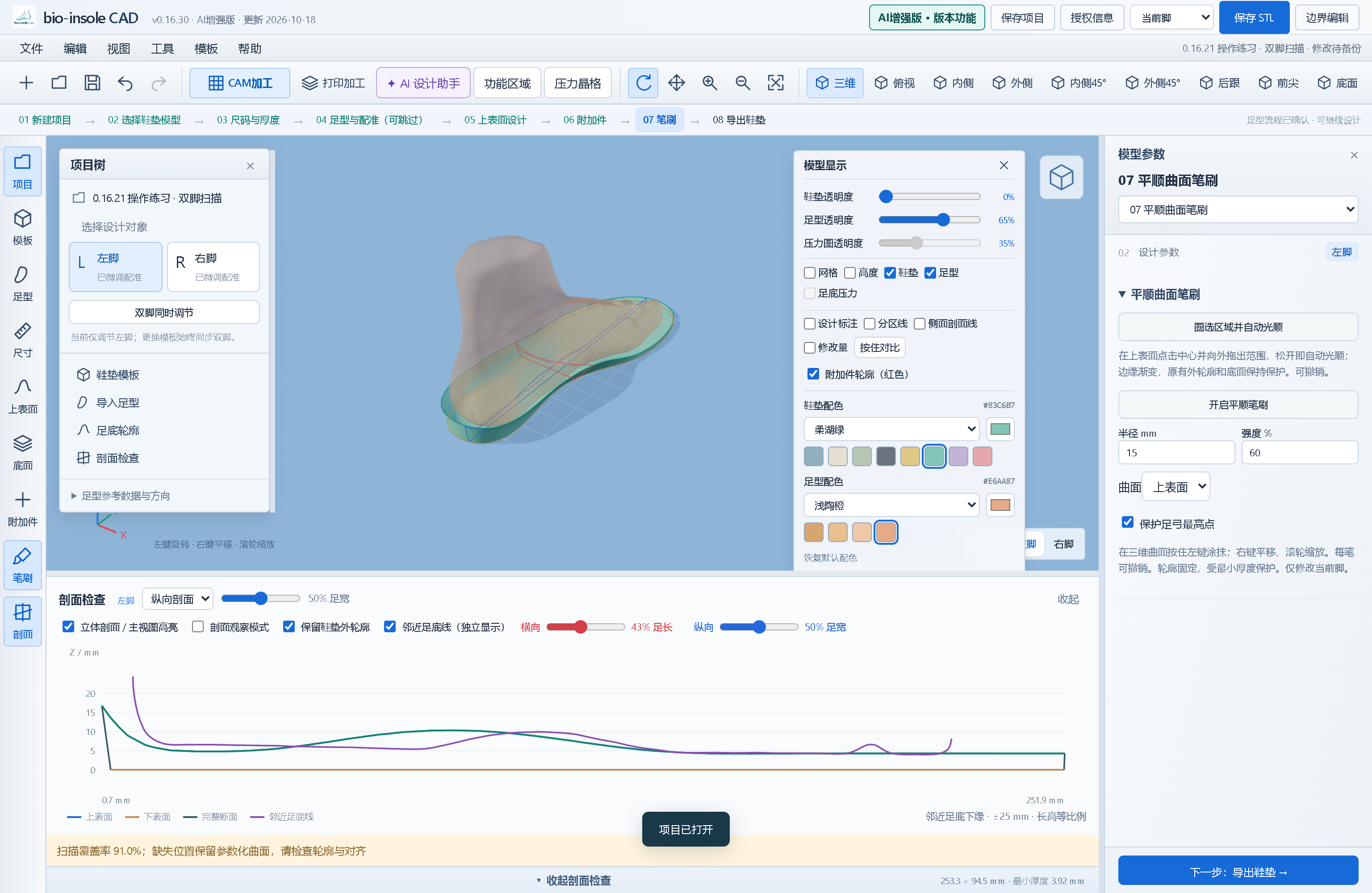Screen dimensions: 1372x893
Task: Open the 07 平顺曲面笔刷 dropdown
Action: coord(1238,209)
